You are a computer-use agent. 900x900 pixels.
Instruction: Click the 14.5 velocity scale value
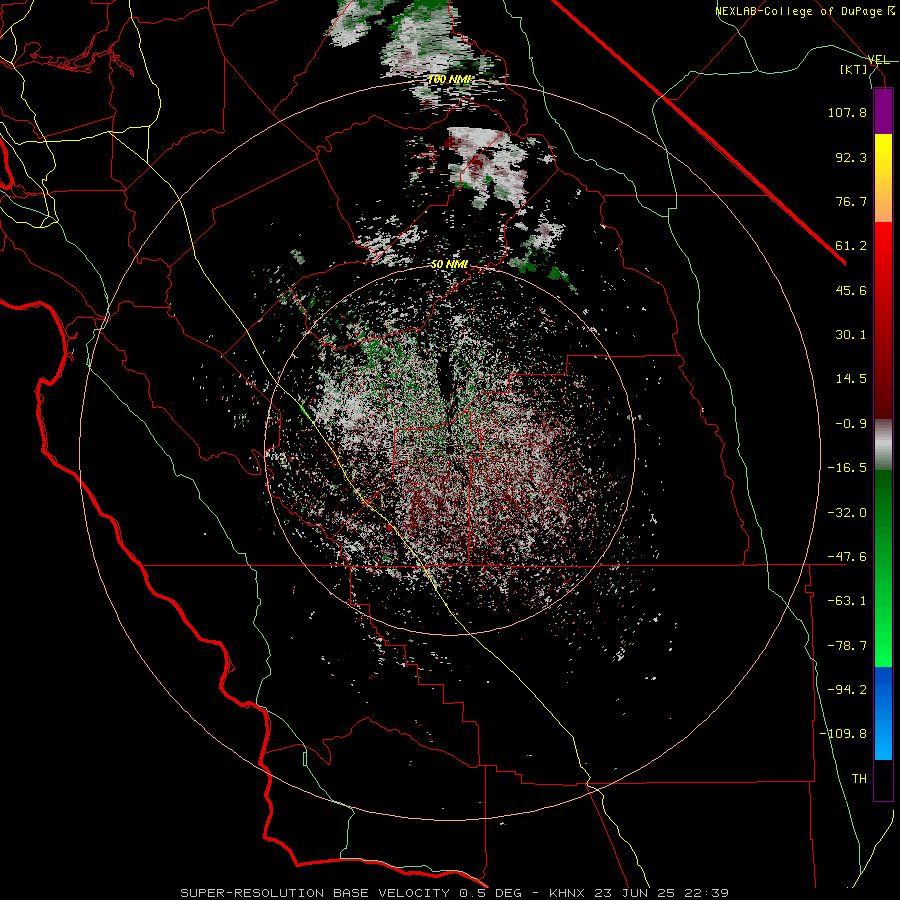[851, 379]
